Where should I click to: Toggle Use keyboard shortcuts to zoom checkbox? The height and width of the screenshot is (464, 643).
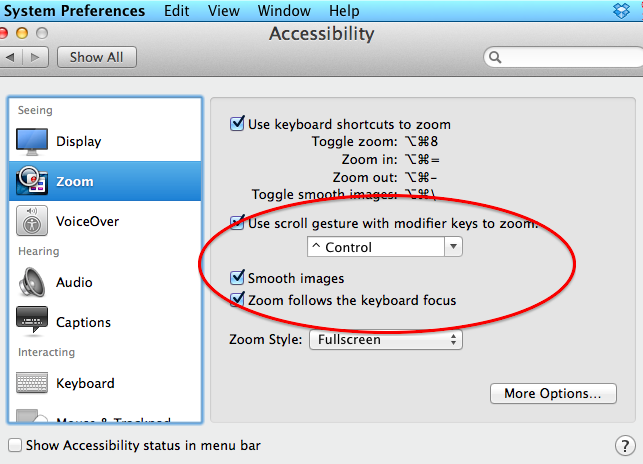click(x=237, y=123)
